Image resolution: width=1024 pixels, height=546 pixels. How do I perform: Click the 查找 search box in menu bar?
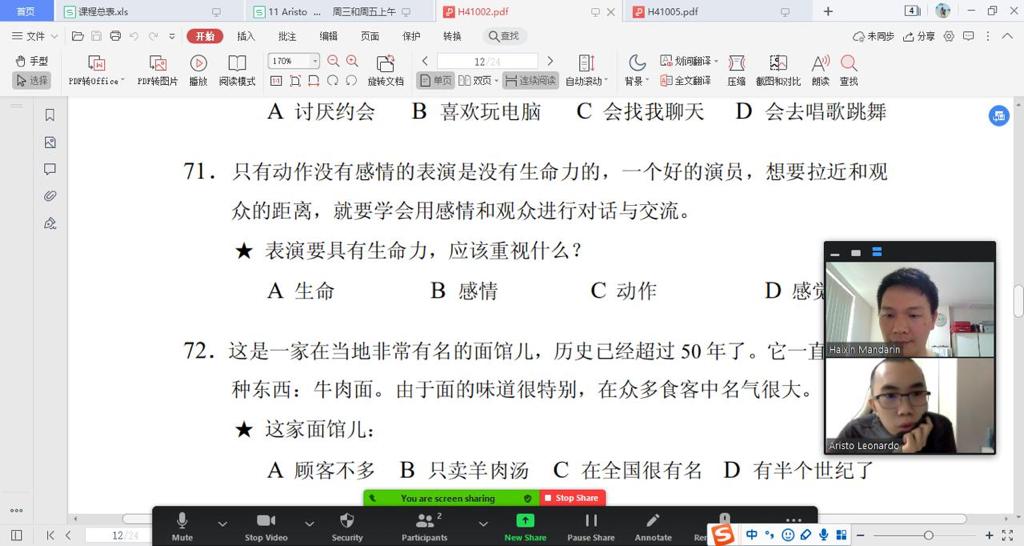coord(504,36)
